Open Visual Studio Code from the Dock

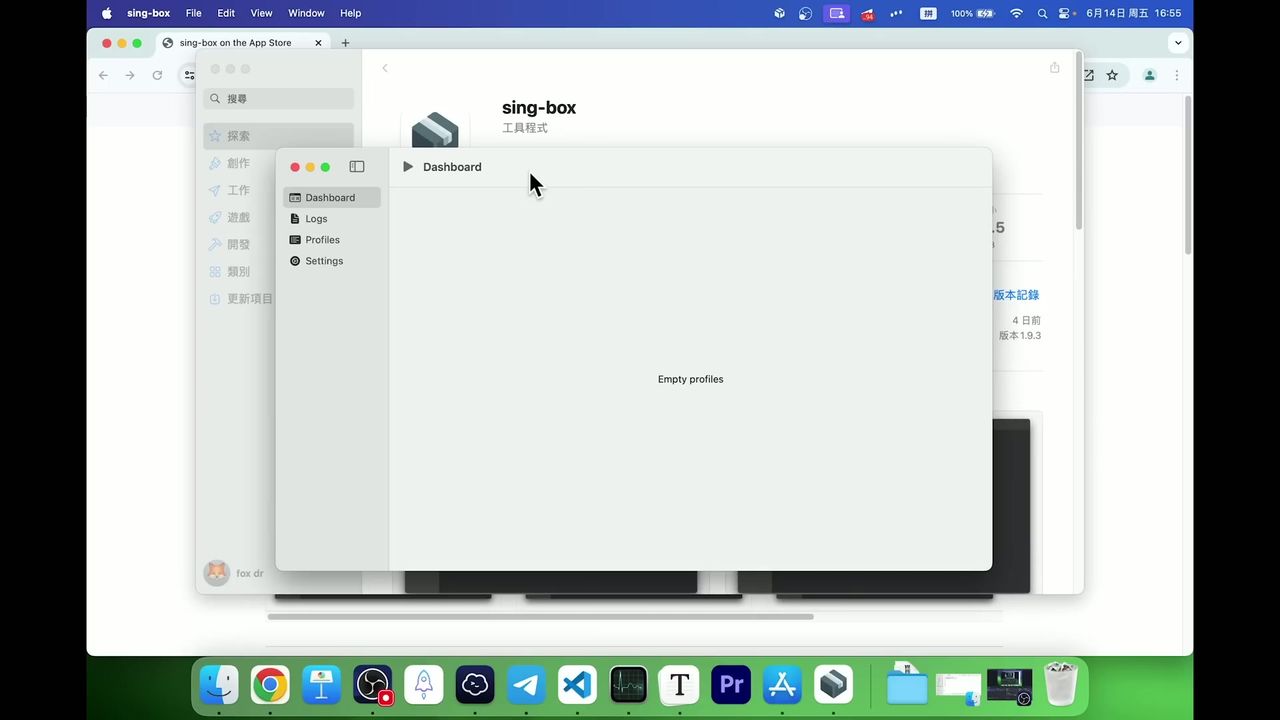click(x=576, y=685)
